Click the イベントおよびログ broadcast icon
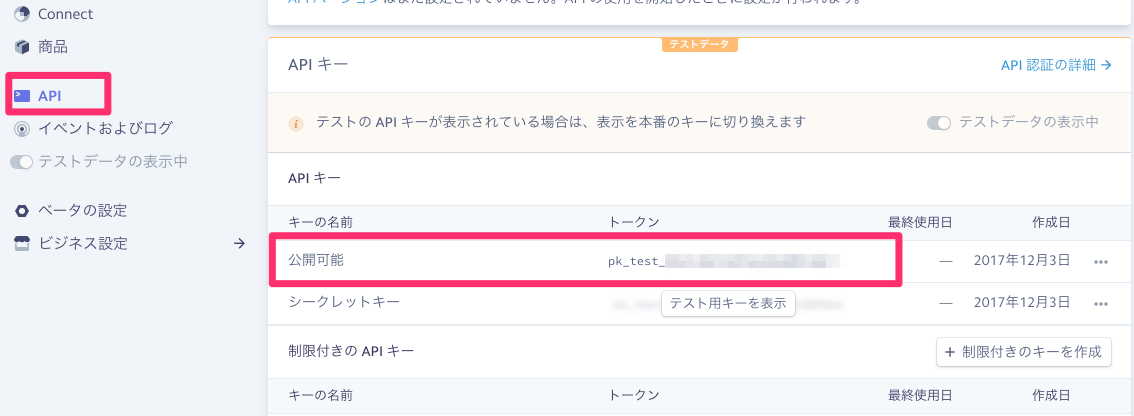This screenshot has height=416, width=1134. 22,130
